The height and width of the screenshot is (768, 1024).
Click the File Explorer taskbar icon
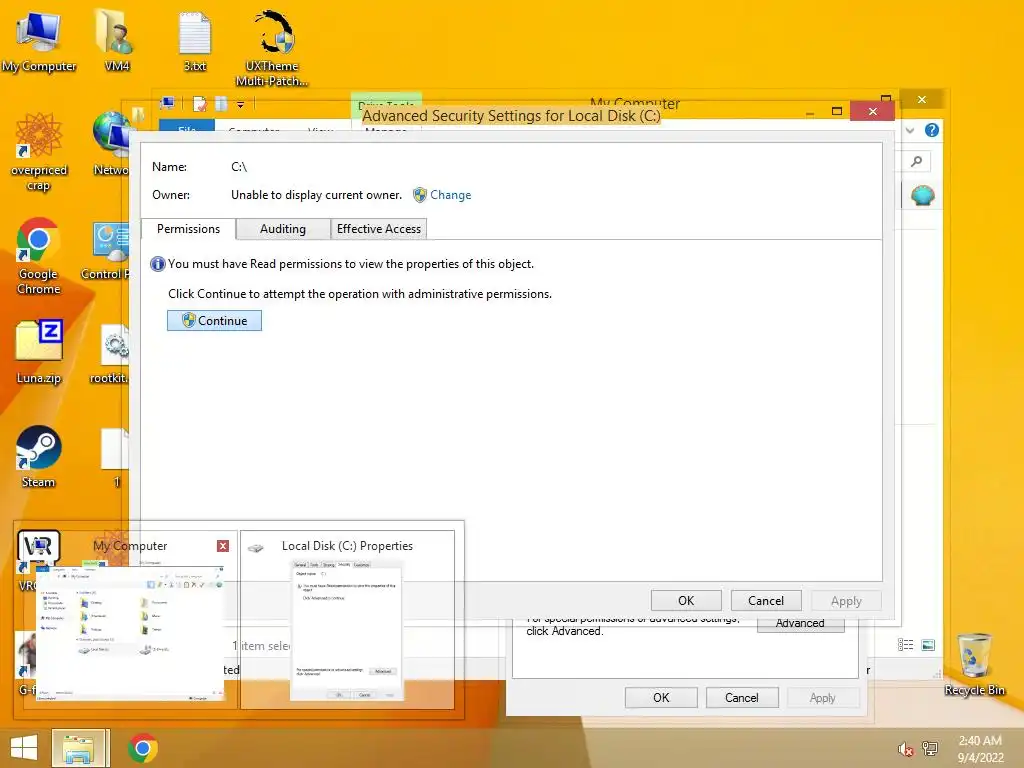tap(78, 748)
